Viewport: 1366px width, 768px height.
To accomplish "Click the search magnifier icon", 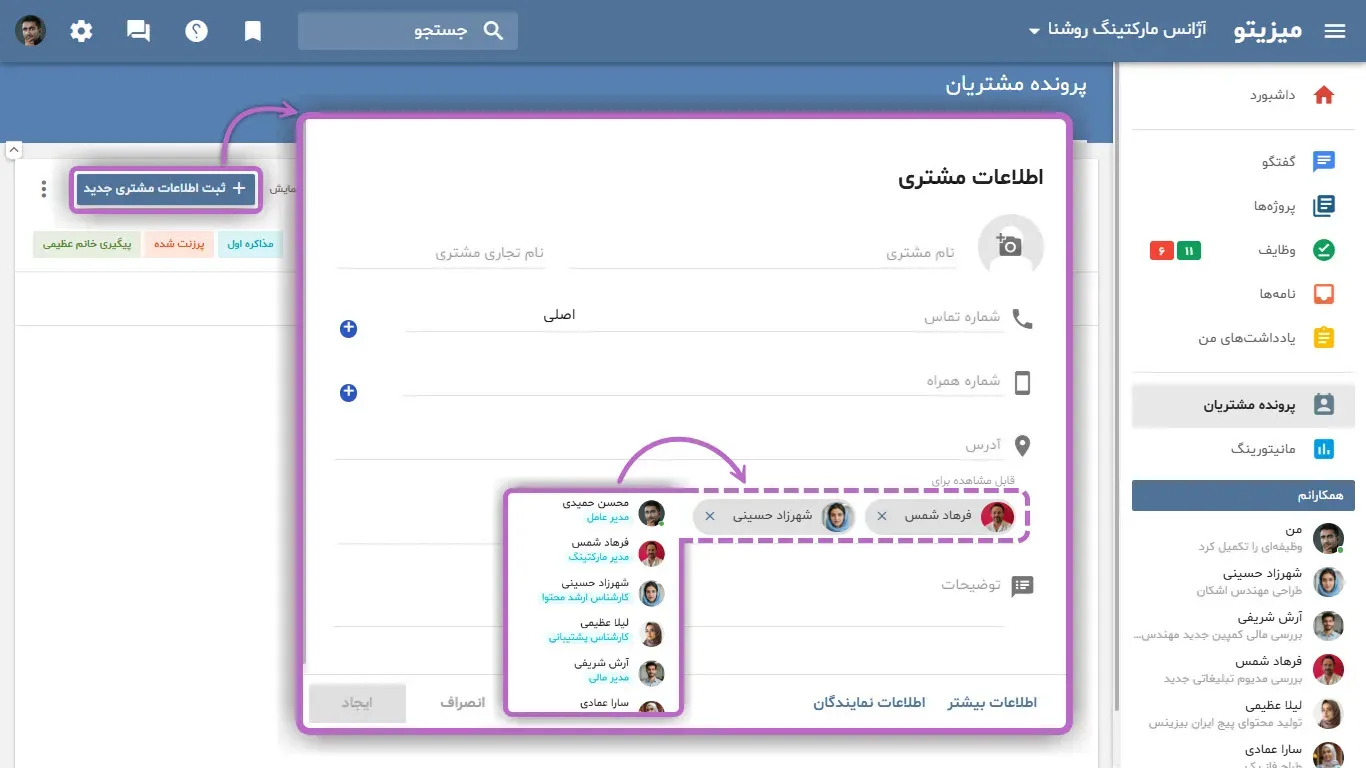I will (493, 31).
